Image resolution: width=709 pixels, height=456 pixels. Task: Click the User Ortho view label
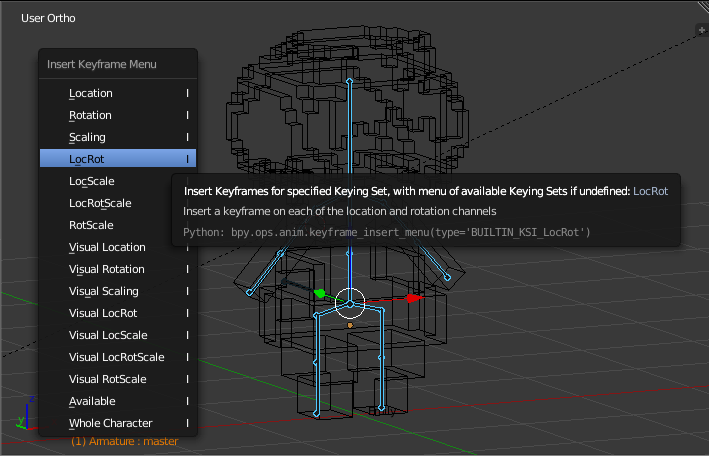(x=48, y=18)
